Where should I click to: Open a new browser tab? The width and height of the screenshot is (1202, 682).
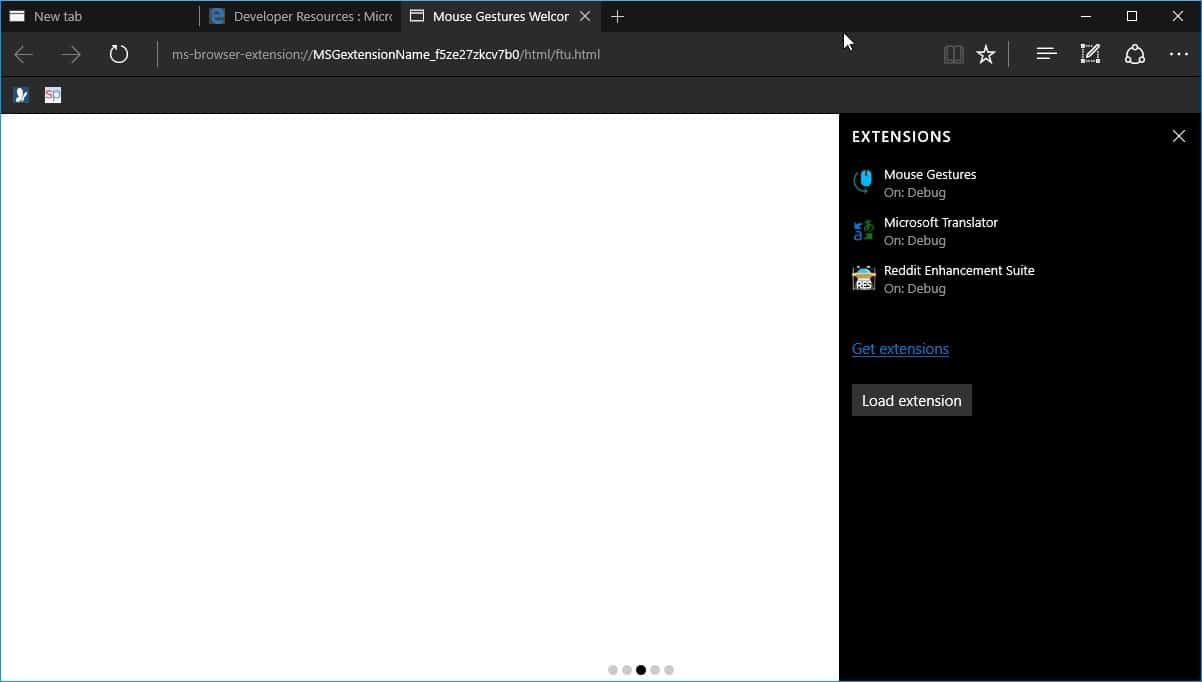pyautogui.click(x=618, y=16)
